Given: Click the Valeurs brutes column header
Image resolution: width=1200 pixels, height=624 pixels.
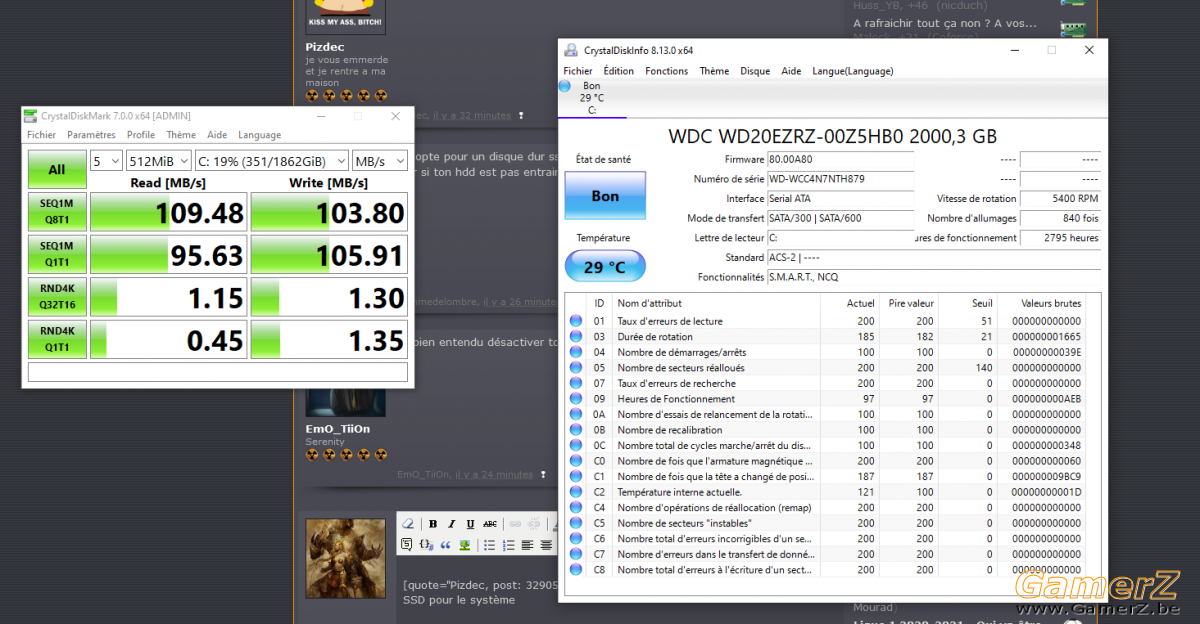Looking at the screenshot, I should point(1051,303).
